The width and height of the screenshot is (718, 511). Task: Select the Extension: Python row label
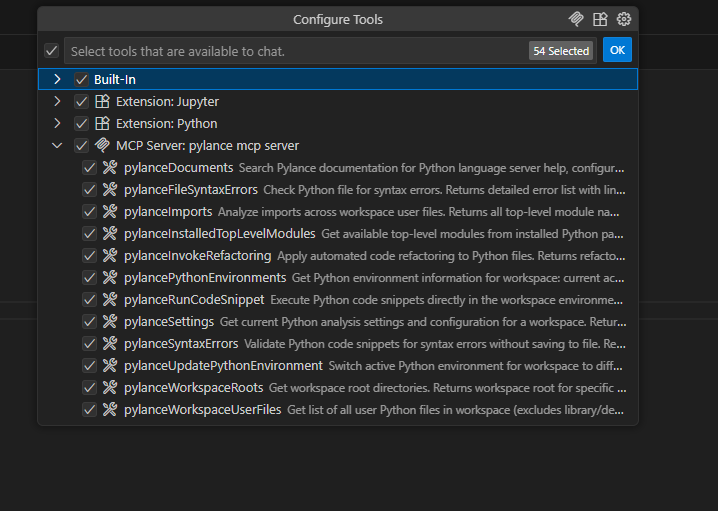tap(167, 124)
